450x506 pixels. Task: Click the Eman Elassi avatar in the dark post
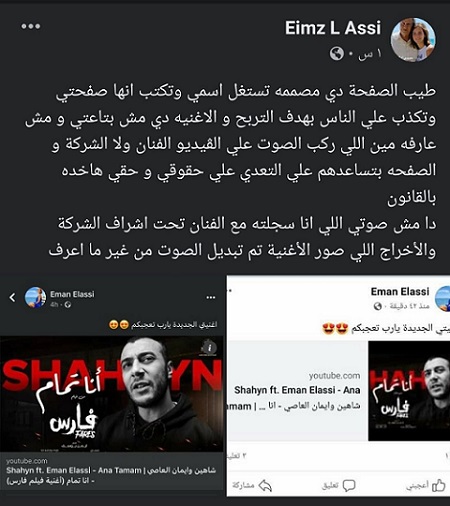35,297
